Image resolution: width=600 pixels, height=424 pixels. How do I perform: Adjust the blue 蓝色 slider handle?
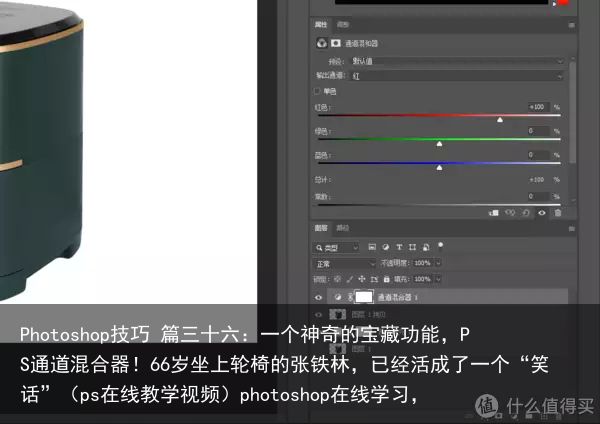pos(439,168)
